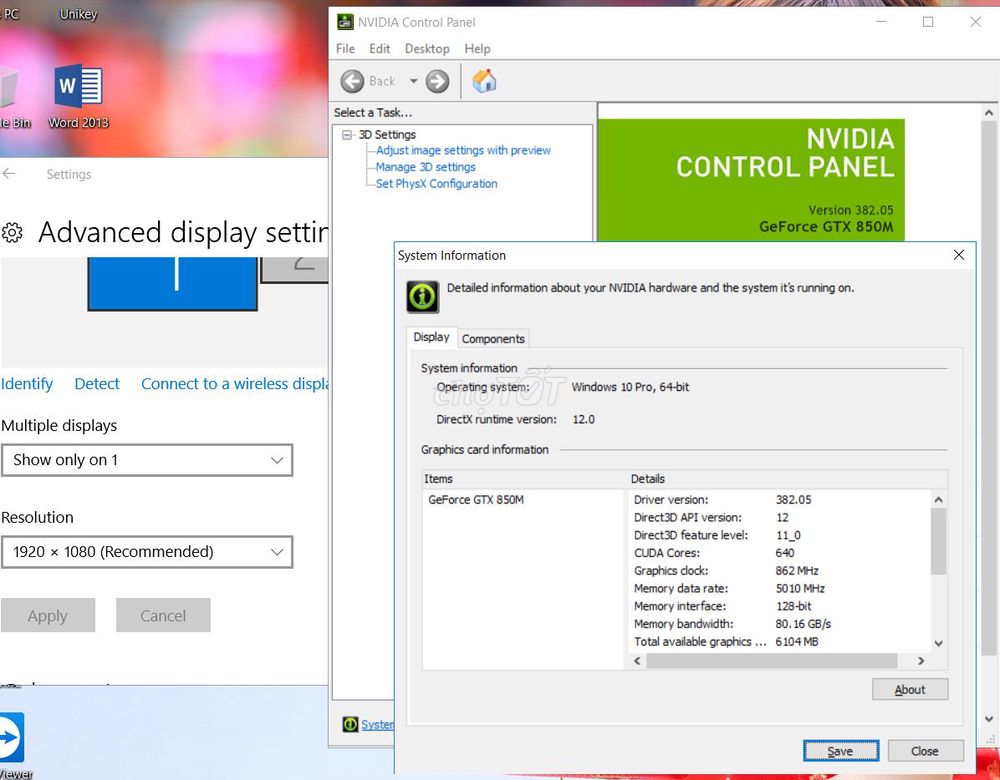Select the blue display 1 monitor thumbnail
This screenshot has width=1000, height=780.
click(172, 284)
